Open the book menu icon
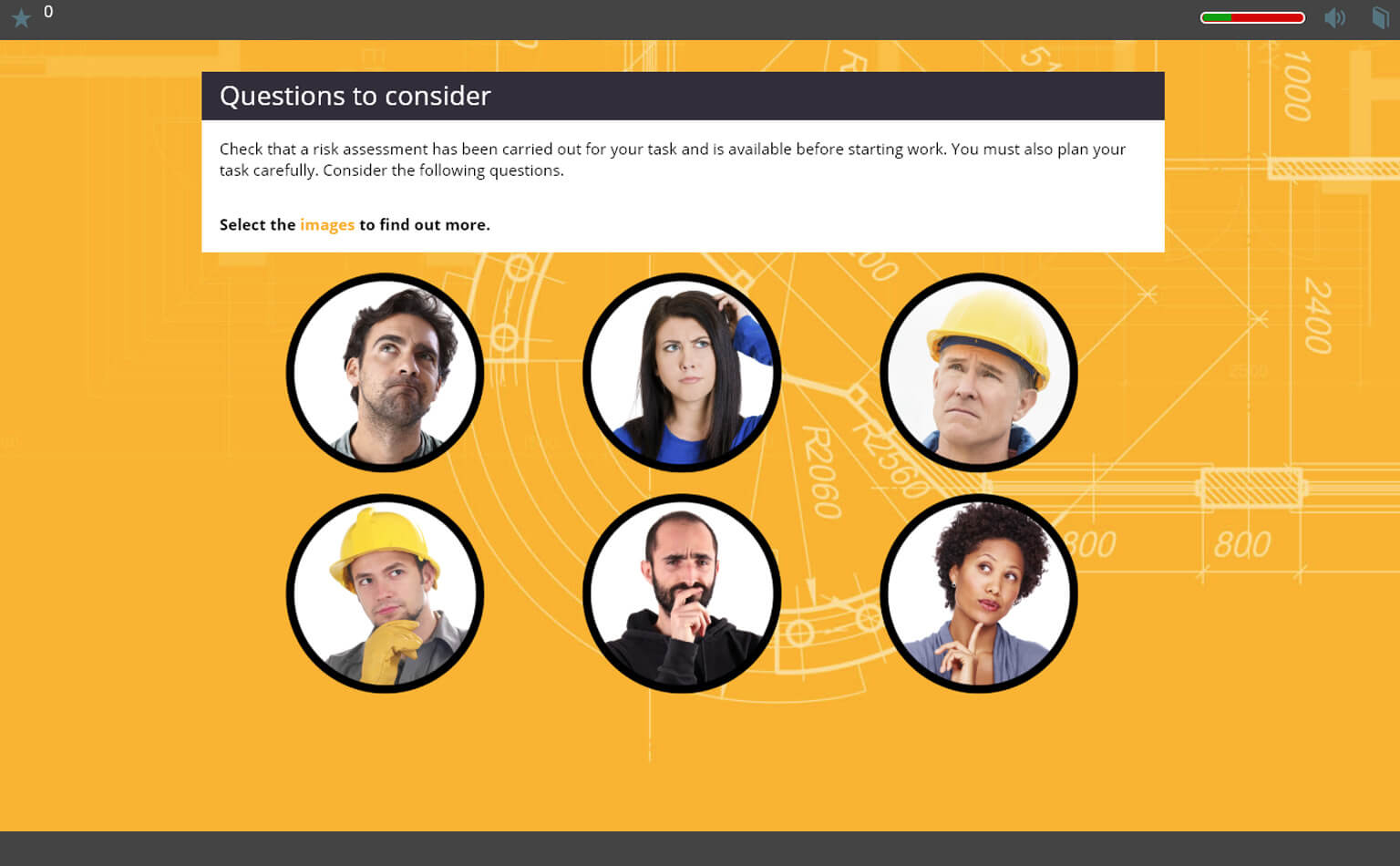This screenshot has width=1400, height=866. (1380, 17)
